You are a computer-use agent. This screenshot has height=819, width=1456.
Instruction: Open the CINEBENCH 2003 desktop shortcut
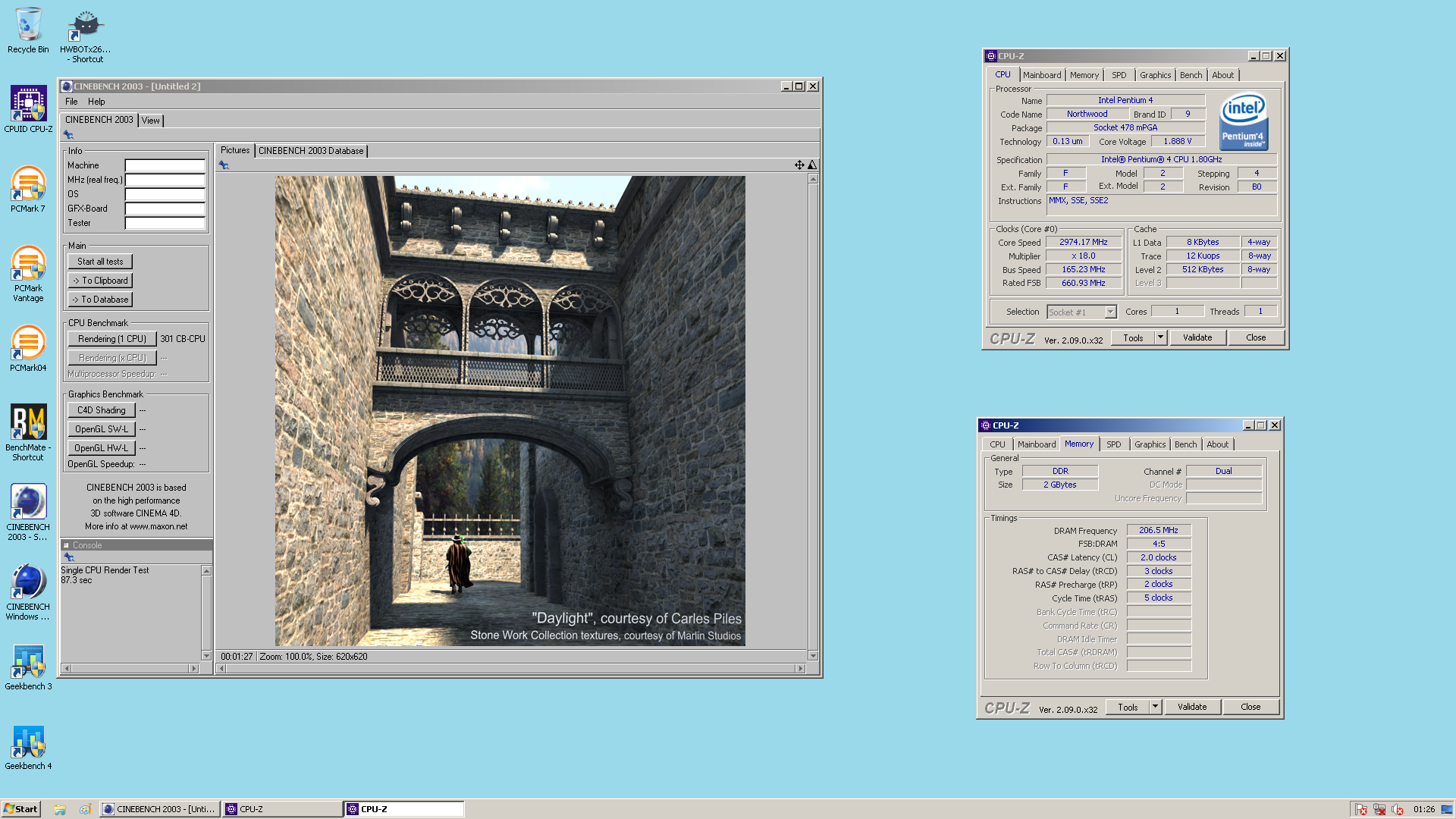(x=28, y=513)
